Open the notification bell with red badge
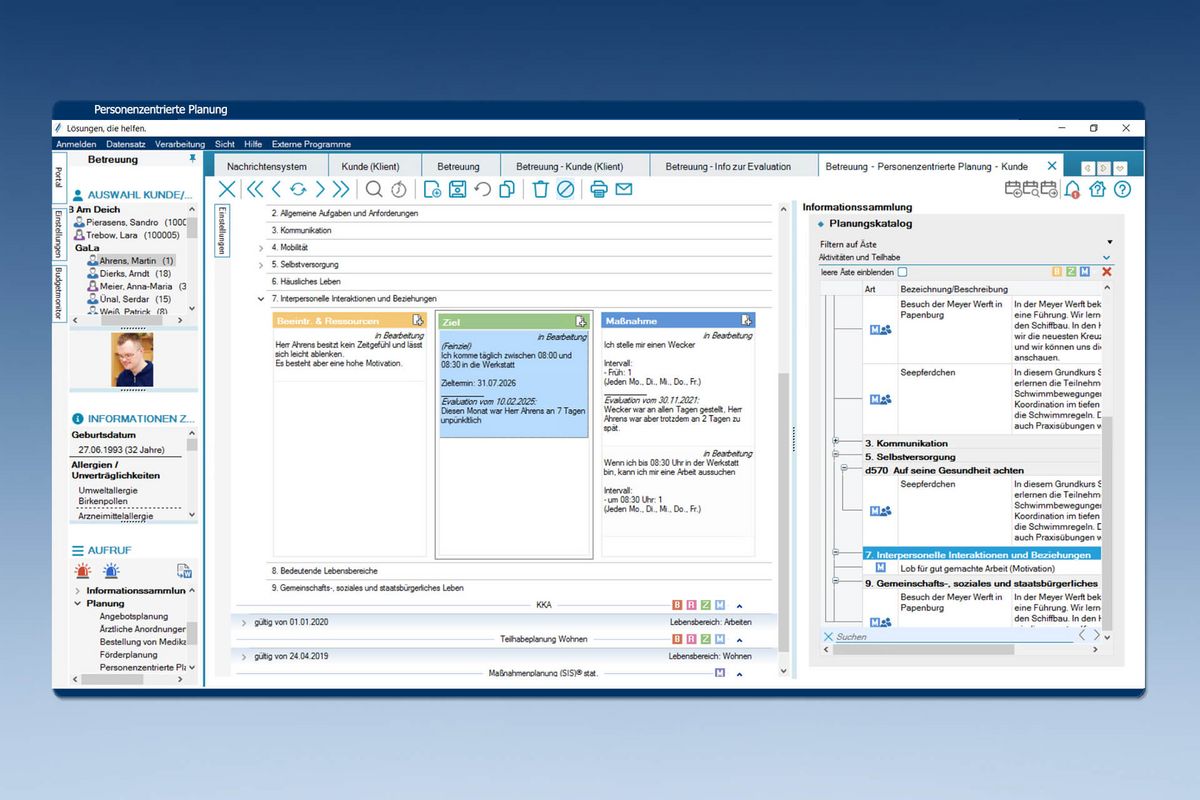 click(1072, 189)
